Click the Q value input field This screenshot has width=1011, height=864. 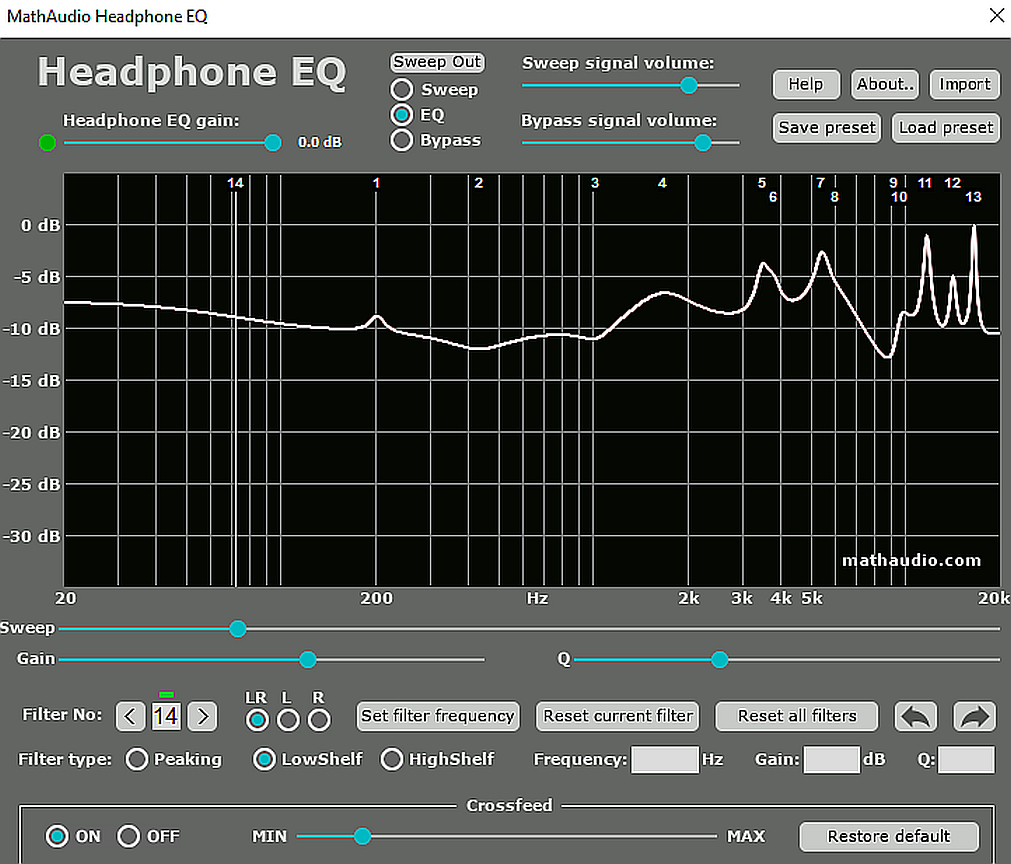point(966,760)
